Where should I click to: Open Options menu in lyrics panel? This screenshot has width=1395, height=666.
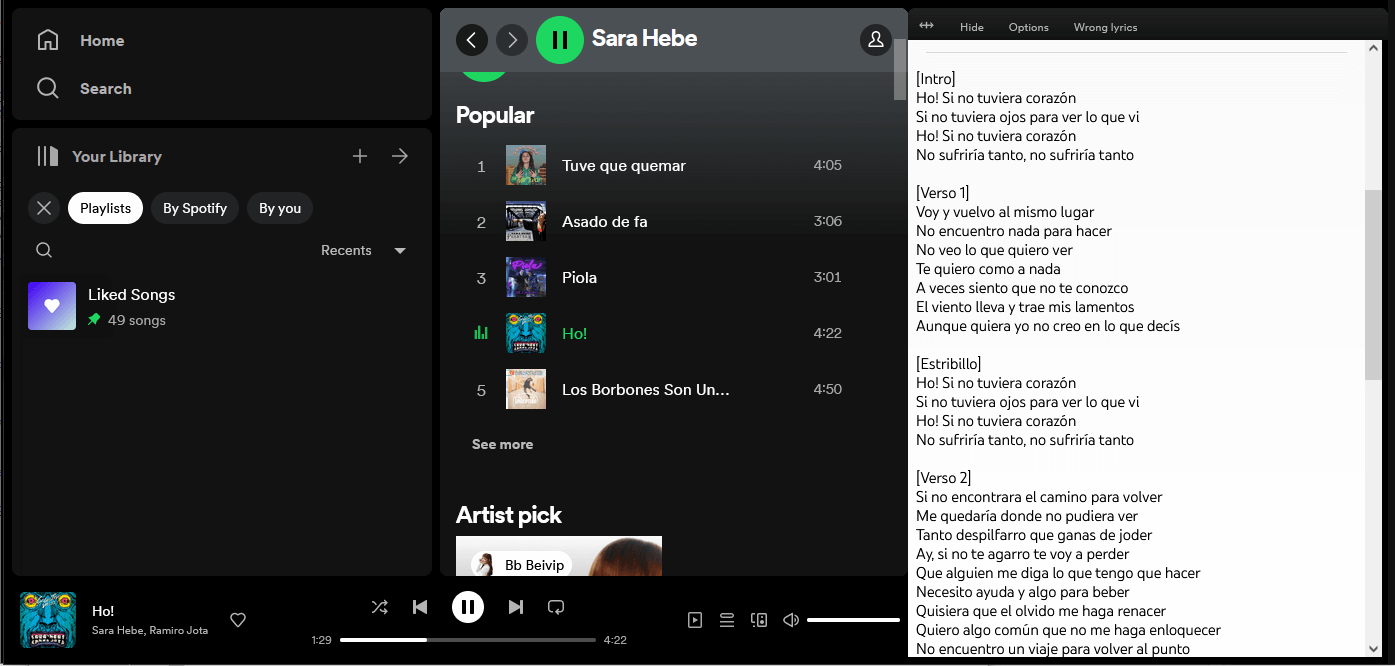pos(1028,27)
